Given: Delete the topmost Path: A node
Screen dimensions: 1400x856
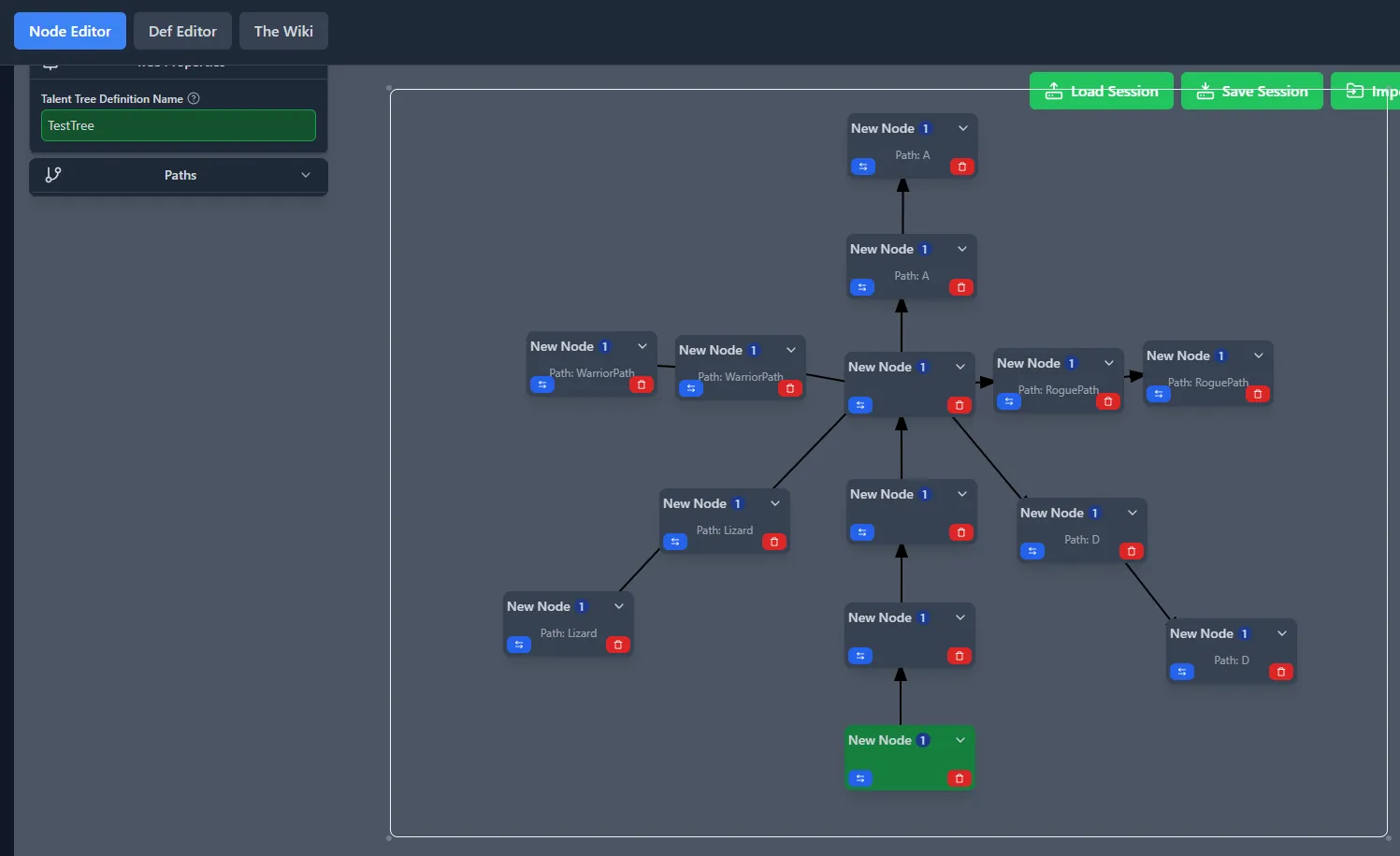Looking at the screenshot, I should 961,167.
